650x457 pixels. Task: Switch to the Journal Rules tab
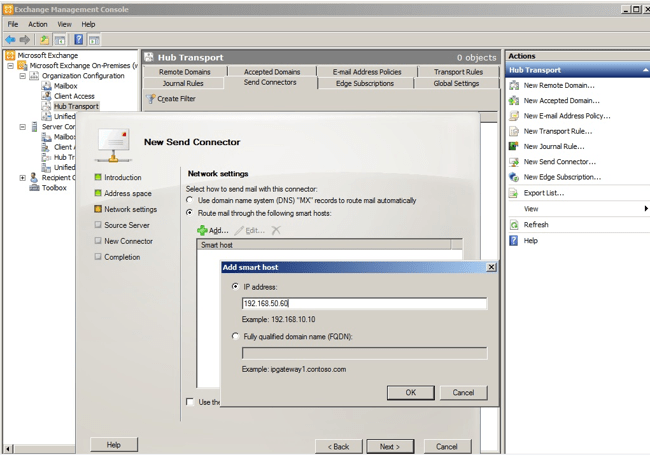coord(183,83)
